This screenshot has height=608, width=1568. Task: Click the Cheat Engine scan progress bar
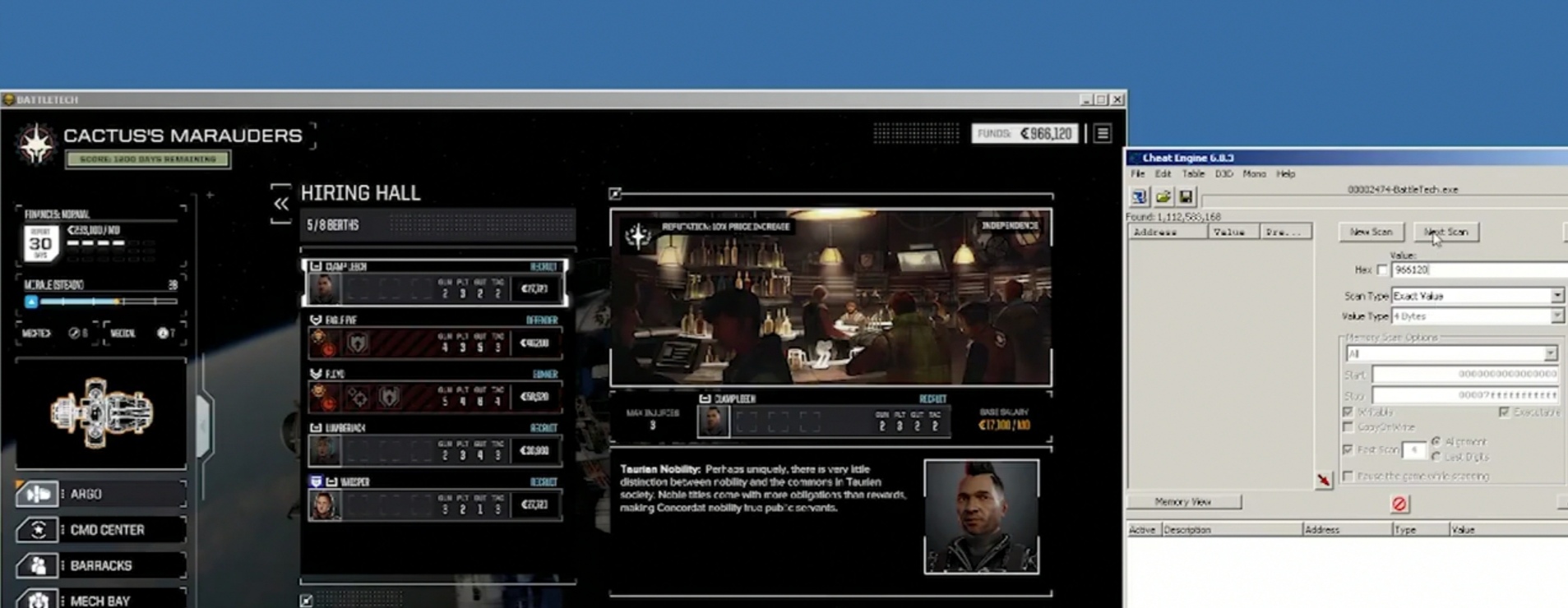(x=1384, y=202)
